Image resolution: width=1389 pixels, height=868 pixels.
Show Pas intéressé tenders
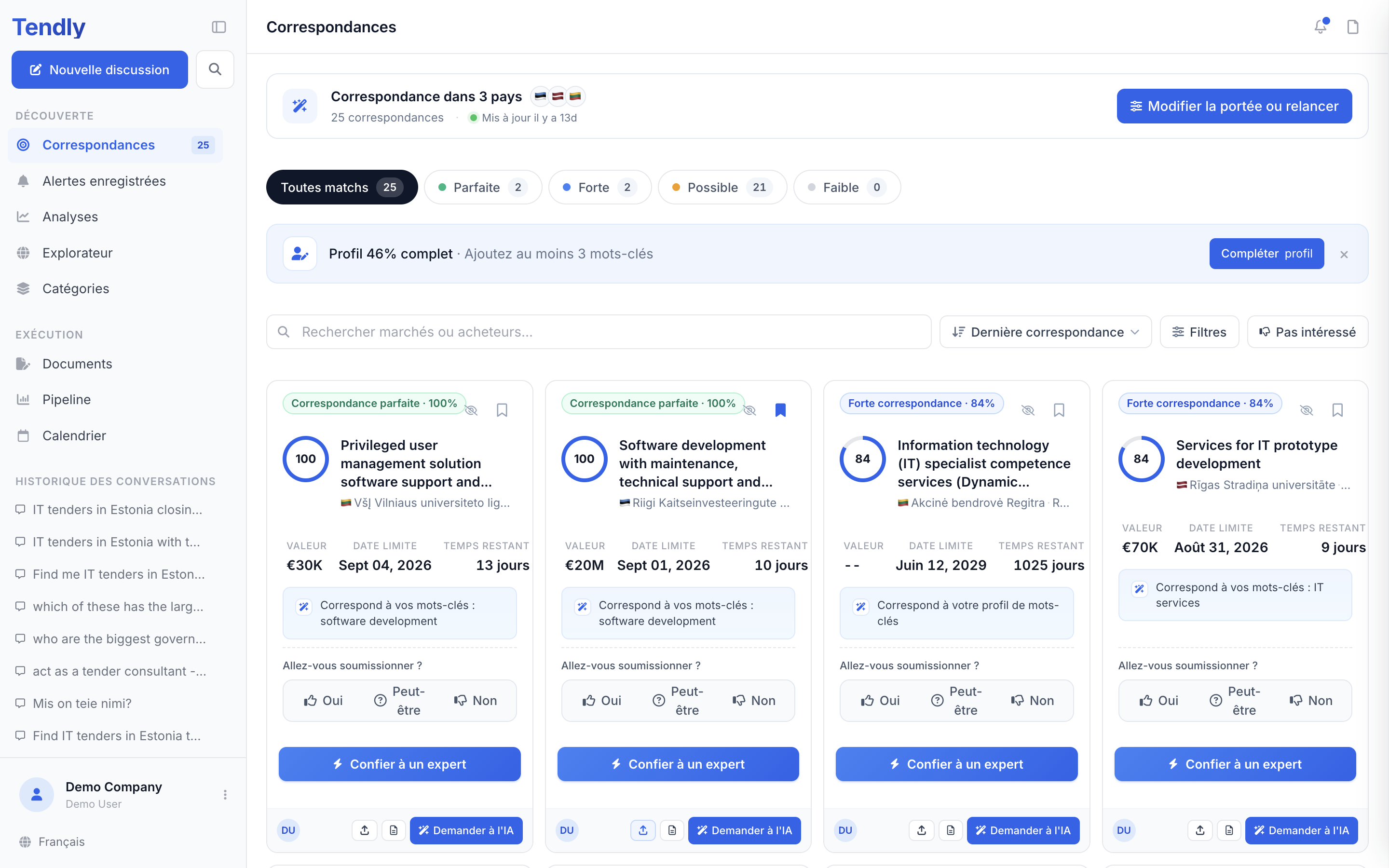tap(1307, 332)
